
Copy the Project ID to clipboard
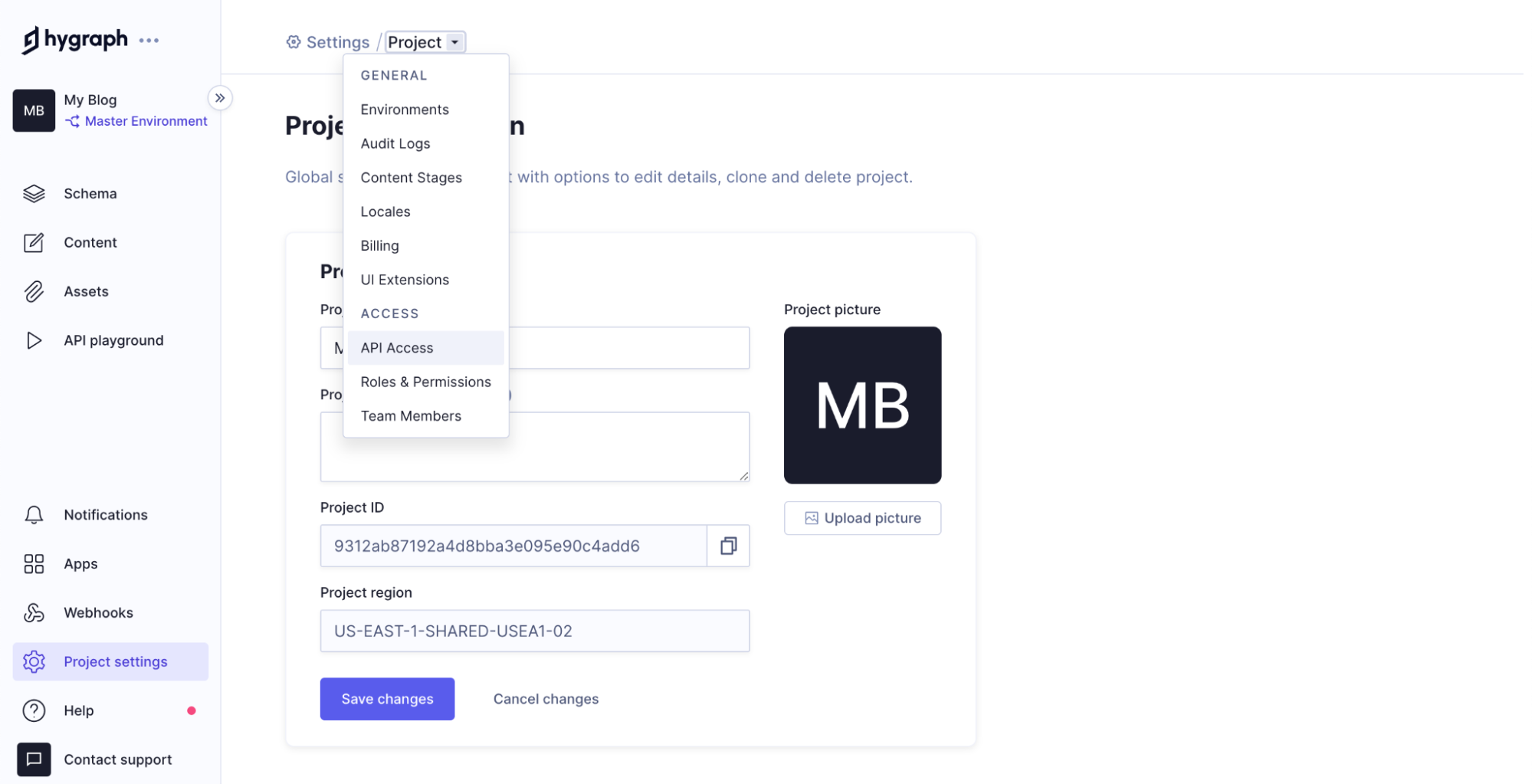coord(728,546)
